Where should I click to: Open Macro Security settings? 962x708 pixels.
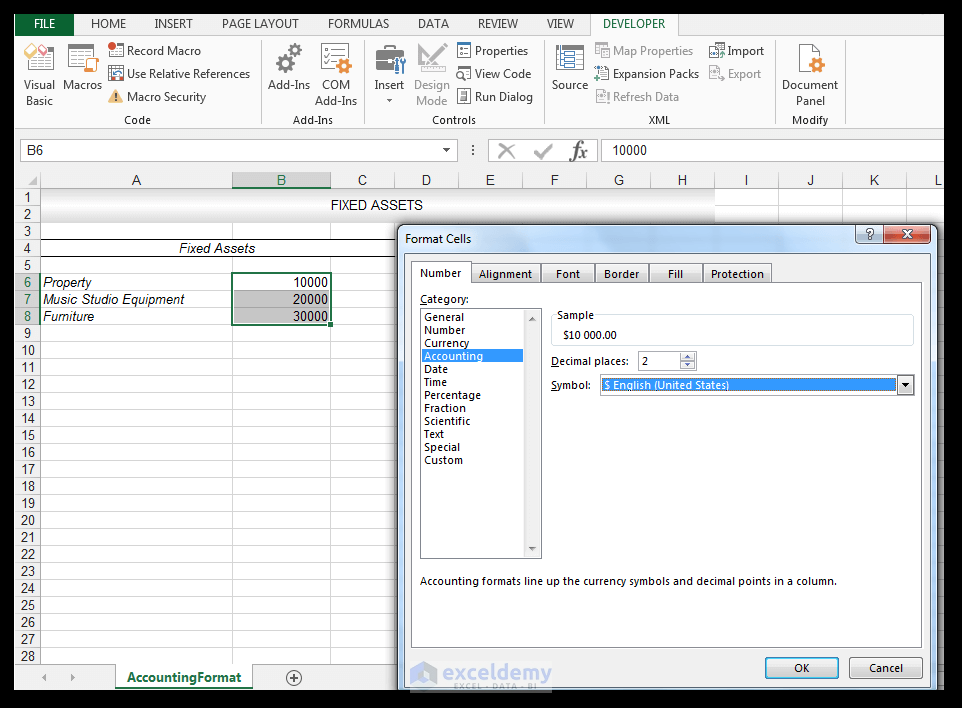(x=157, y=97)
